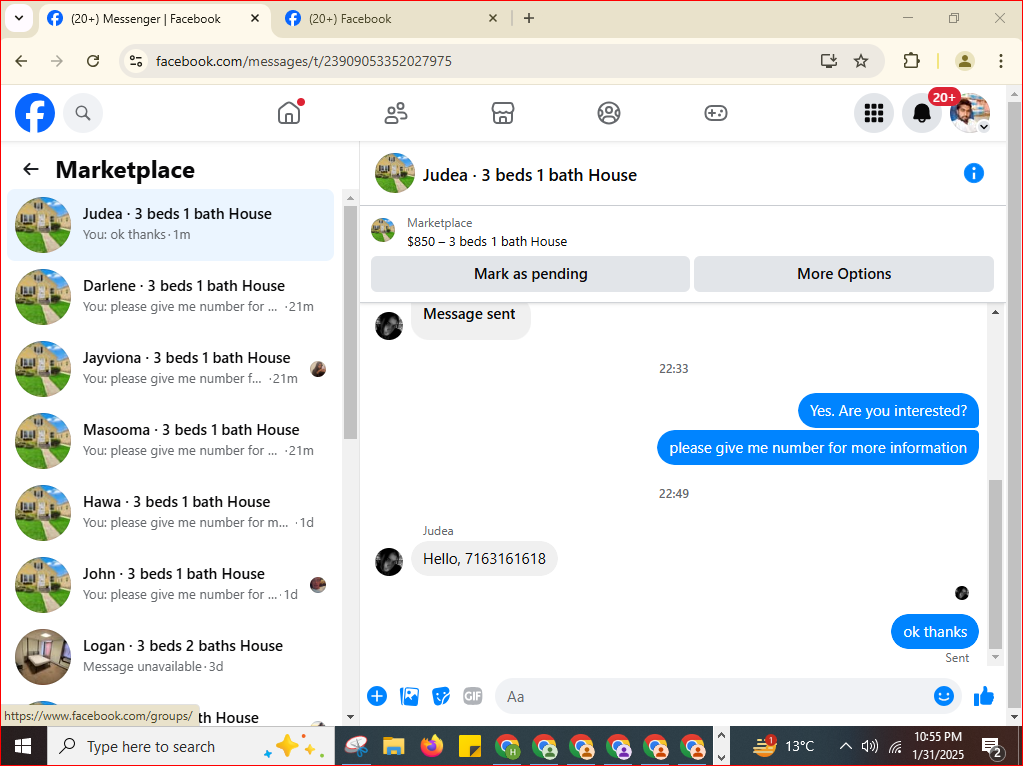Open the Facebook logo home link
1023x766 pixels.
[x=35, y=113]
